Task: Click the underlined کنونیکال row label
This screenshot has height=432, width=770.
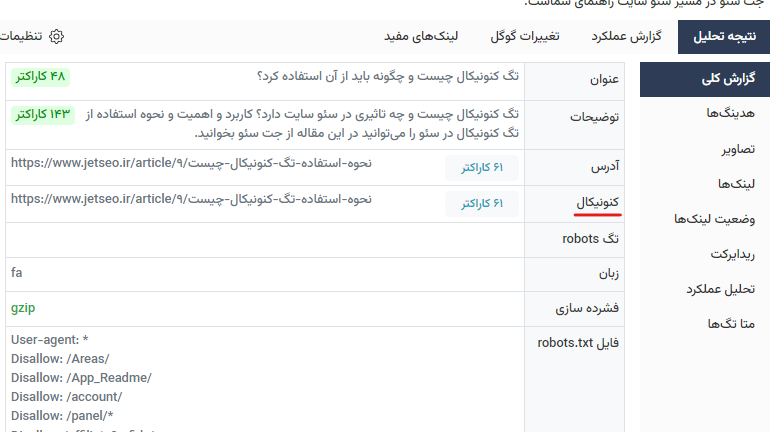Action: [598, 203]
